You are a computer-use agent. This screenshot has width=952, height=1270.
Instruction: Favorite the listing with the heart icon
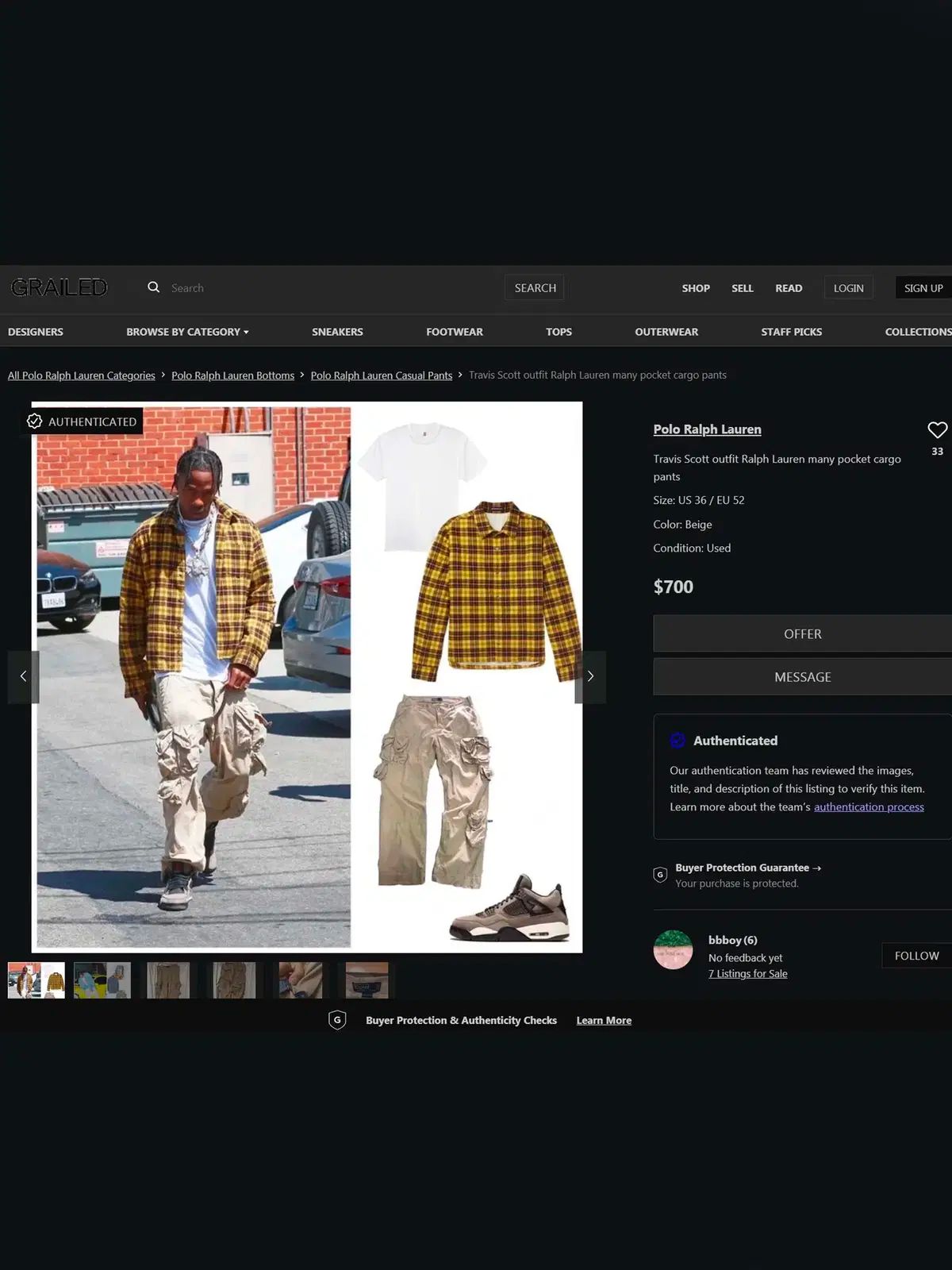click(x=937, y=430)
